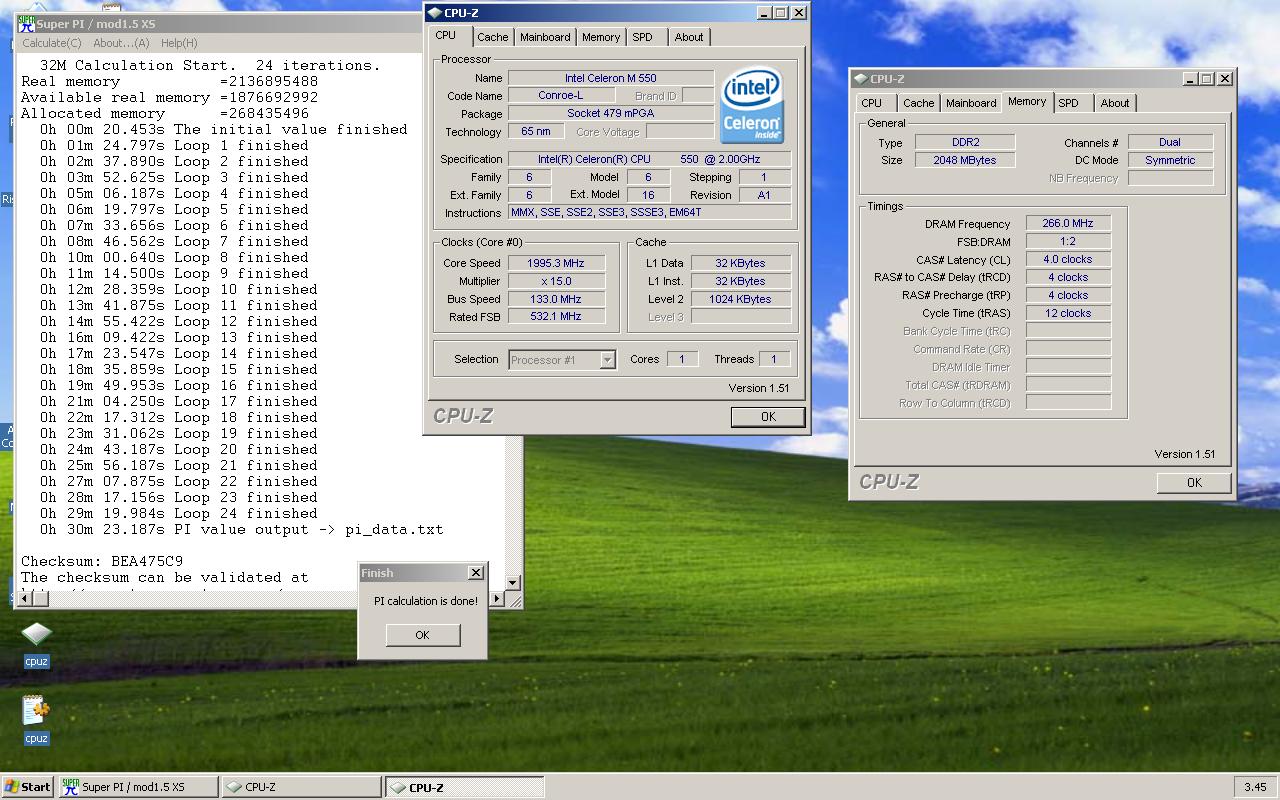Switch to SPD tab in Memory window
1280x800 pixels.
click(x=1069, y=103)
